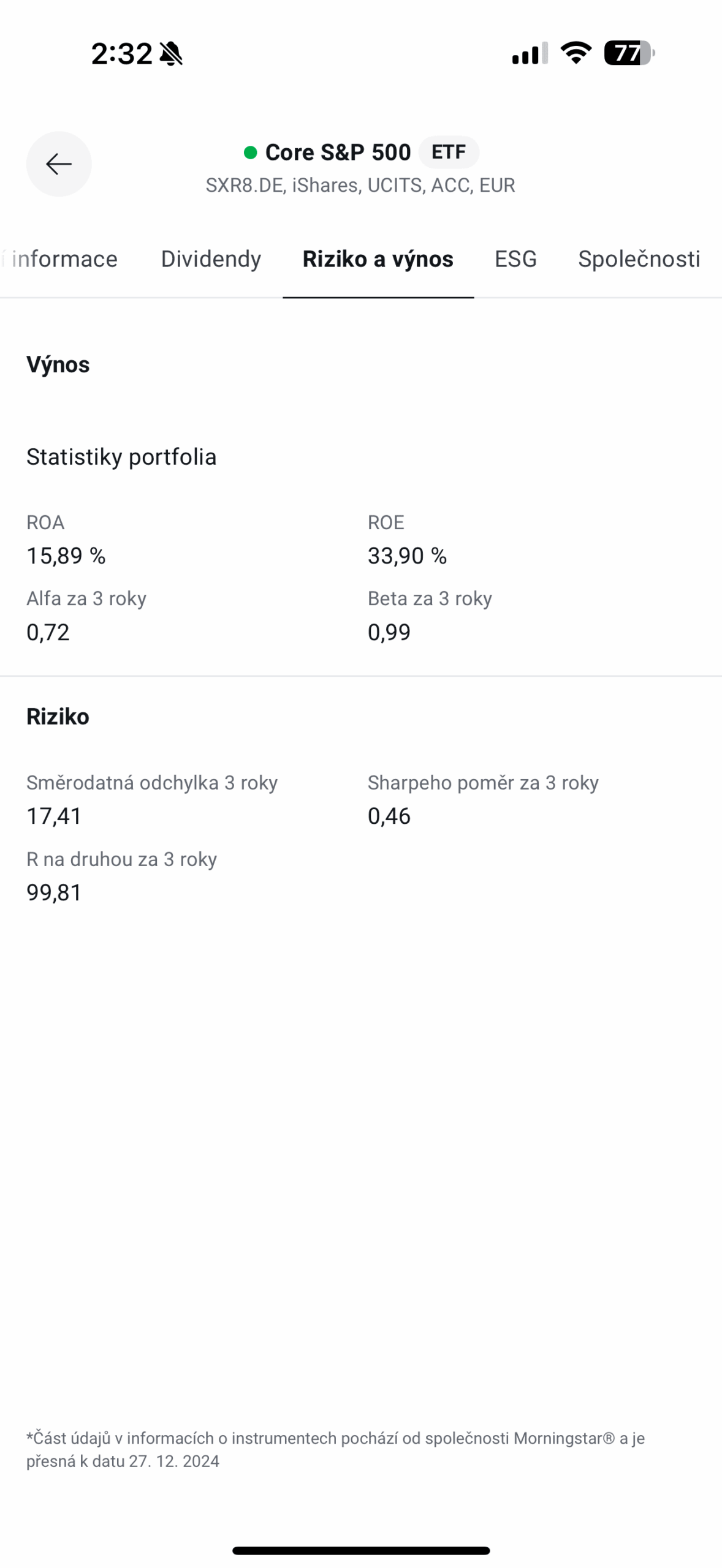Tap the ROE value 33,90 %

[x=407, y=556]
